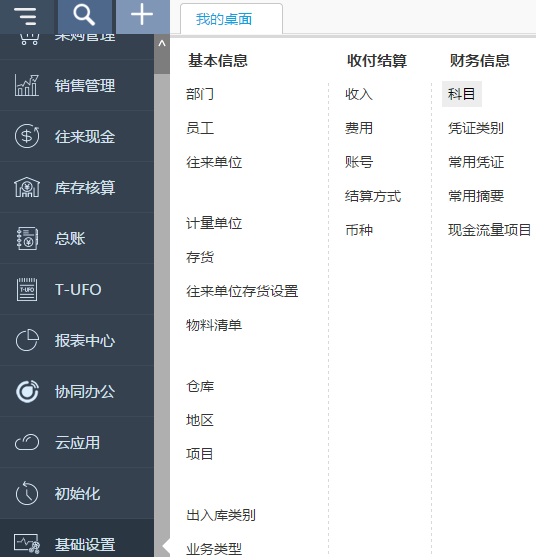Click the 云应用 cloud icon
Viewport: 536px width, 557px height.
click(x=27, y=442)
